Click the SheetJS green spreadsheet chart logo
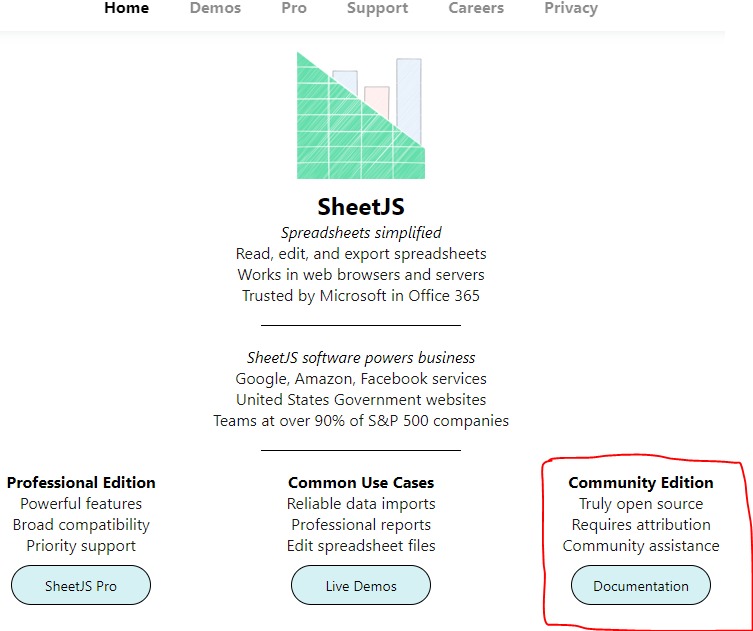This screenshot has width=753, height=631. coord(361,115)
